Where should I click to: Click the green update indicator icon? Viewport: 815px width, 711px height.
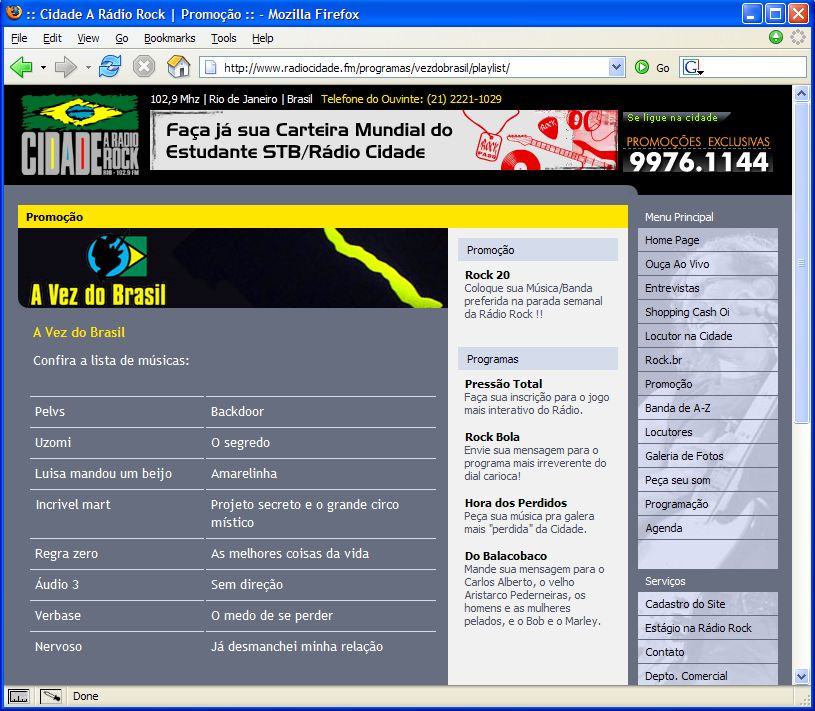coord(775,37)
